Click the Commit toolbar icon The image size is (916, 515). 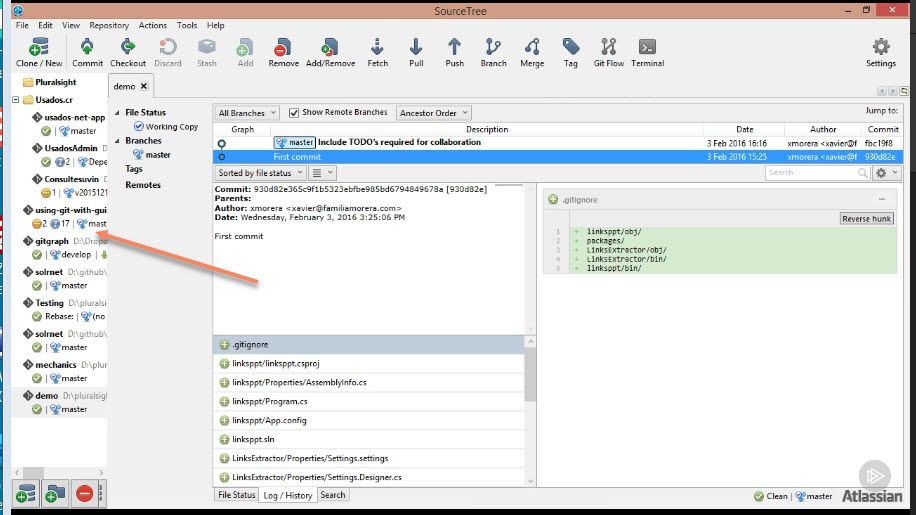click(87, 52)
